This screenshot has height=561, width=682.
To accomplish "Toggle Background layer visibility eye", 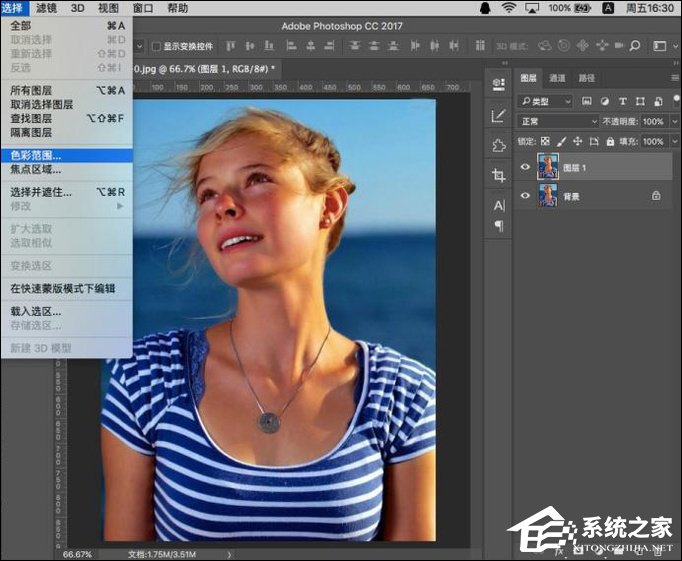I will pos(525,196).
